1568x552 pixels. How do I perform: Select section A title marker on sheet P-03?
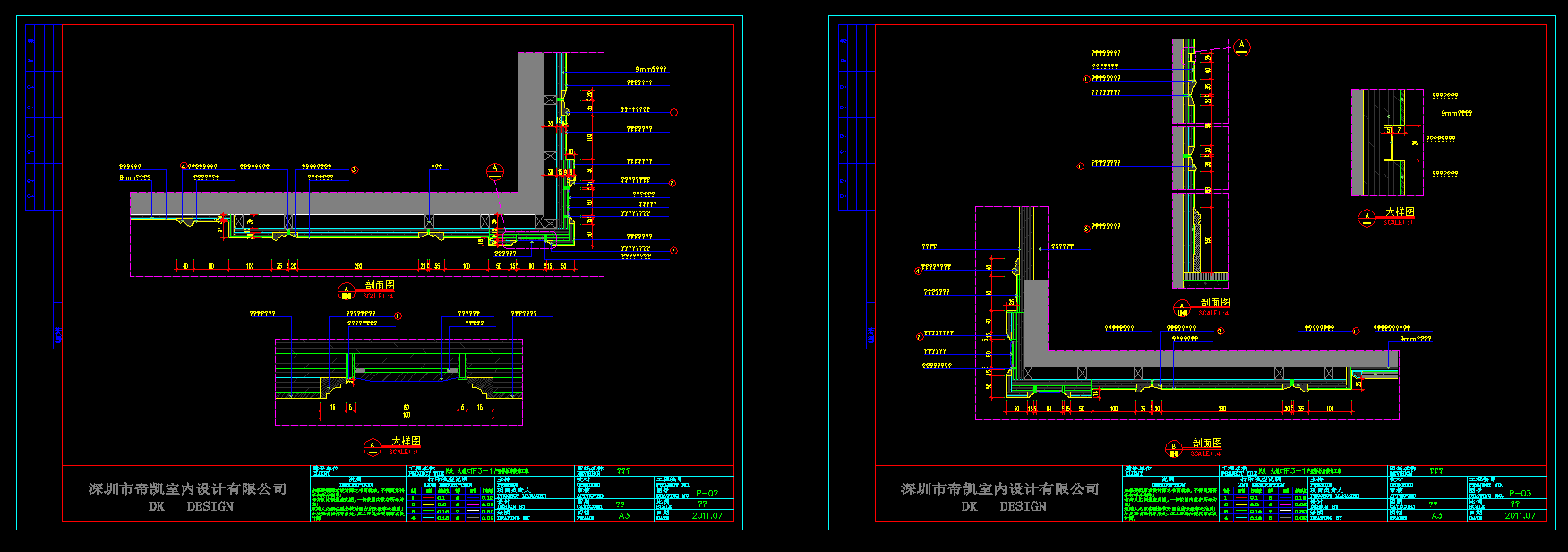point(1182,308)
